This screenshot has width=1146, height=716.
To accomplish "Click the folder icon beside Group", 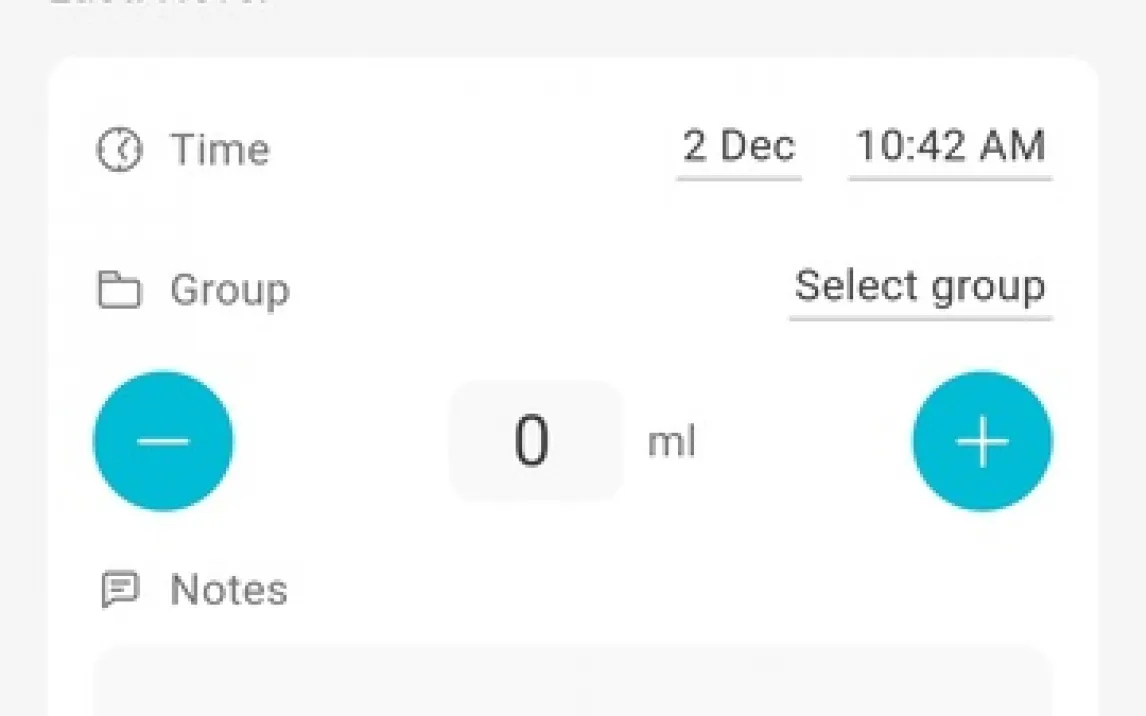I will (119, 291).
